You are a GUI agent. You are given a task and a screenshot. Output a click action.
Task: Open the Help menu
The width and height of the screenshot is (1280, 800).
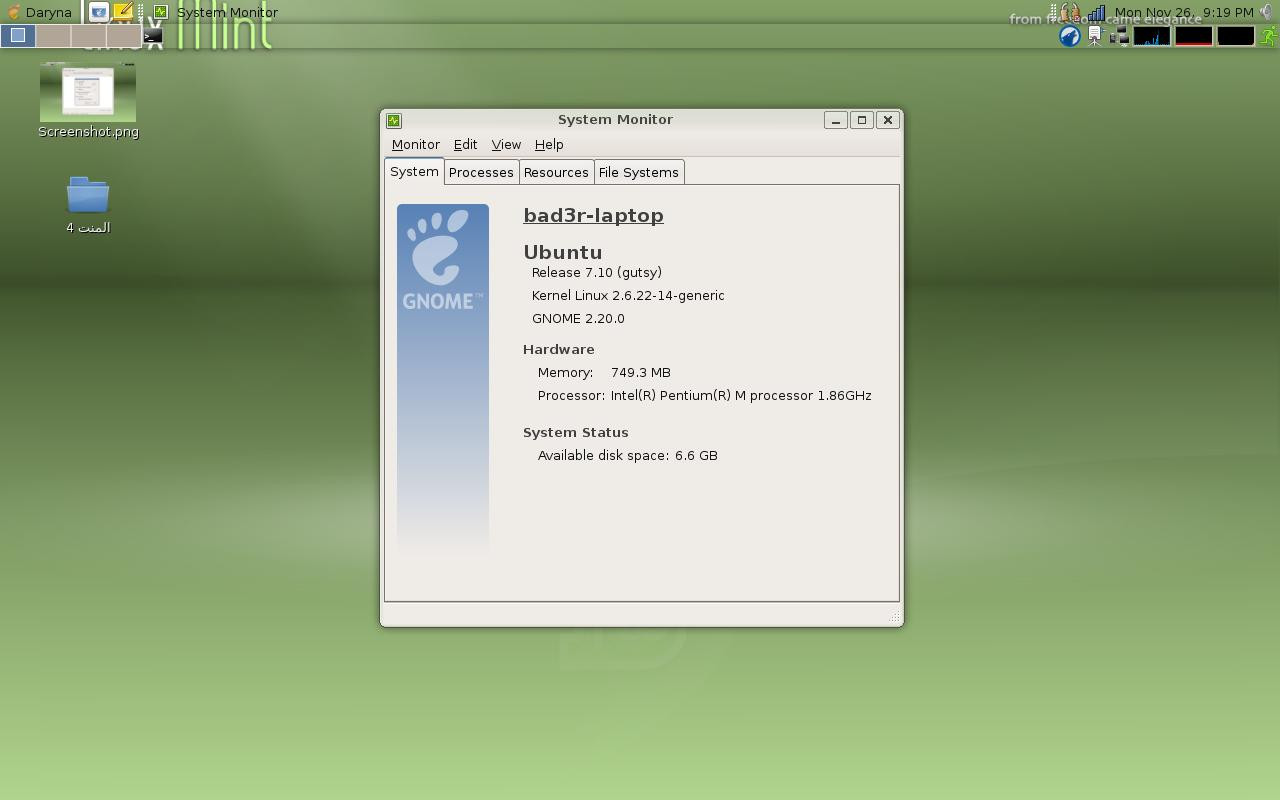click(549, 145)
